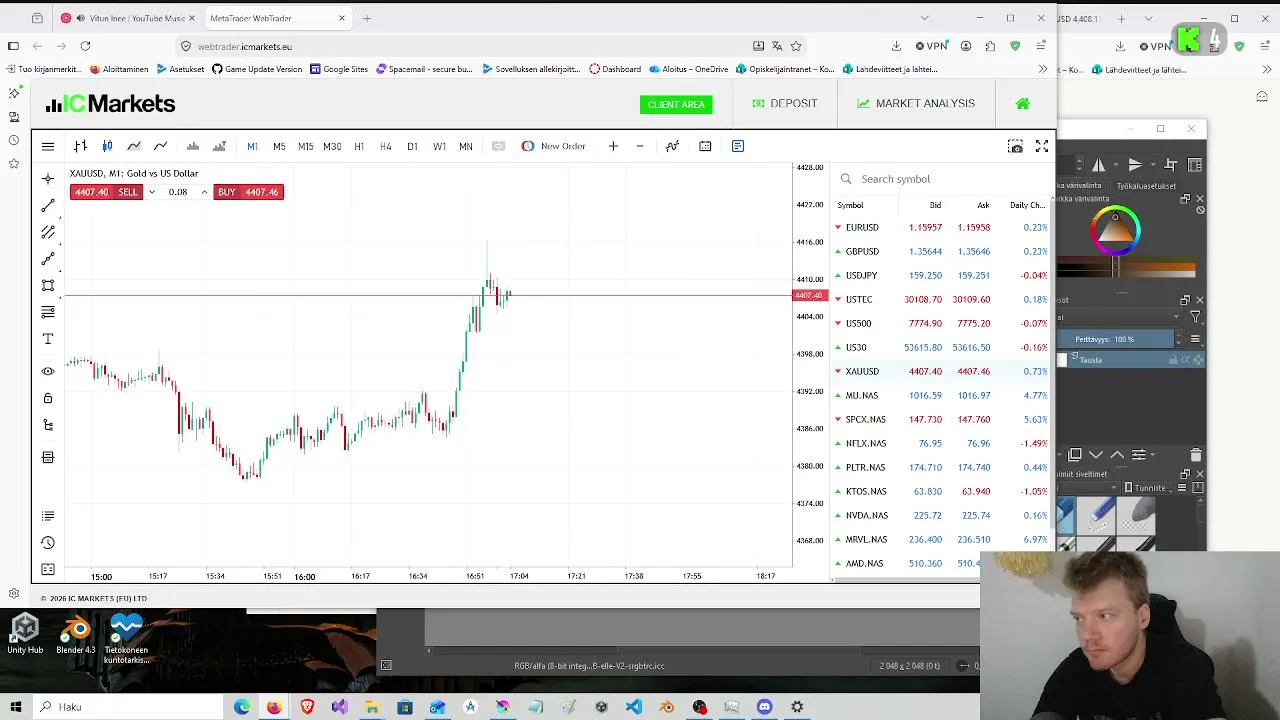The width and height of the screenshot is (1280, 720).
Task: Open the Krita layer filter funnel icon
Action: tap(1195, 317)
